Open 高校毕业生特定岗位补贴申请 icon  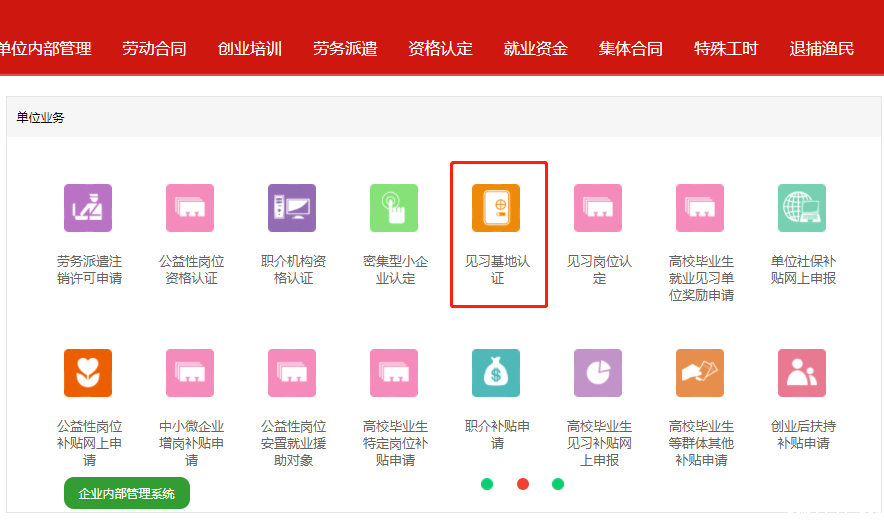pyautogui.click(x=394, y=373)
